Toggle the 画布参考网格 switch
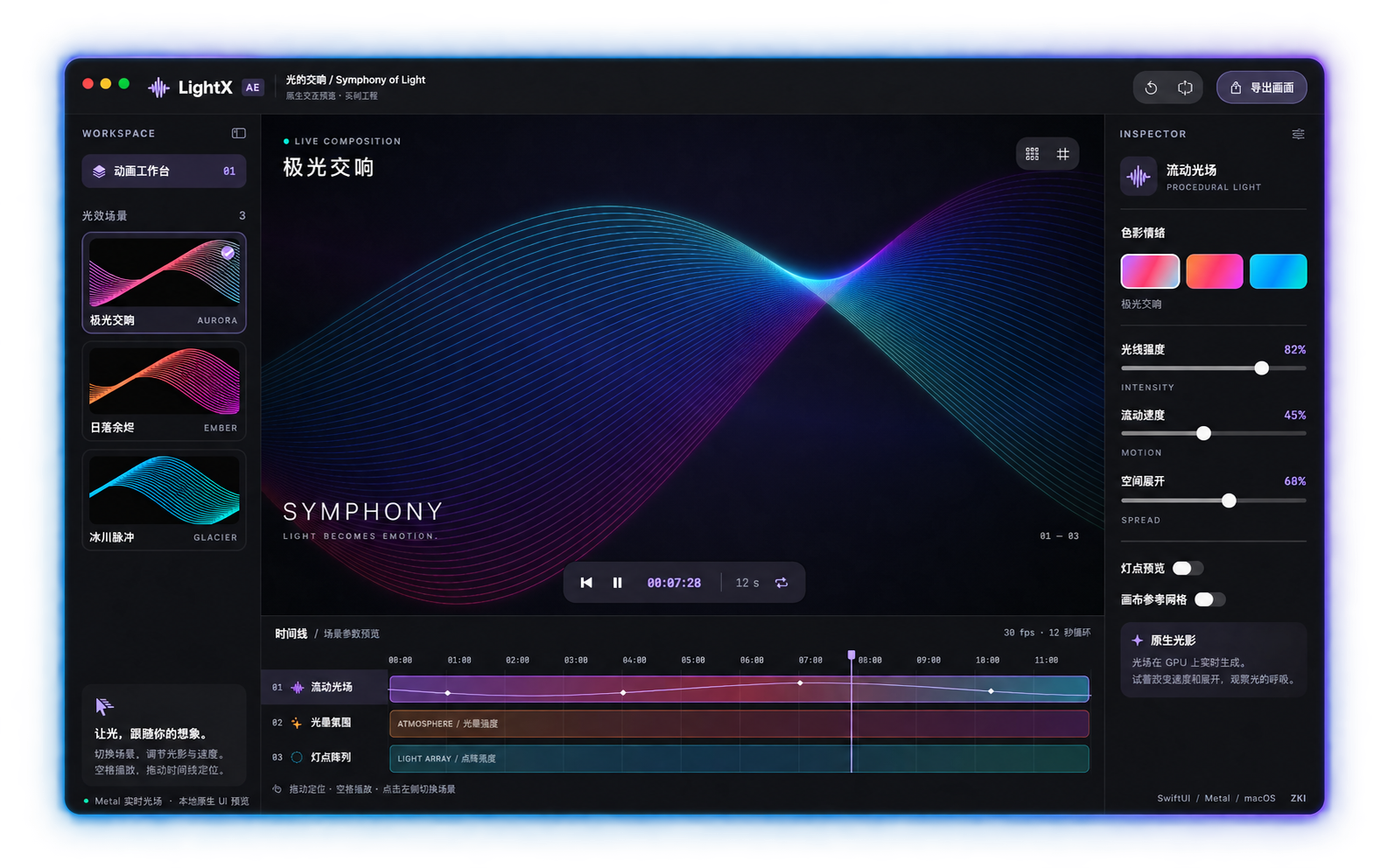 (1209, 599)
